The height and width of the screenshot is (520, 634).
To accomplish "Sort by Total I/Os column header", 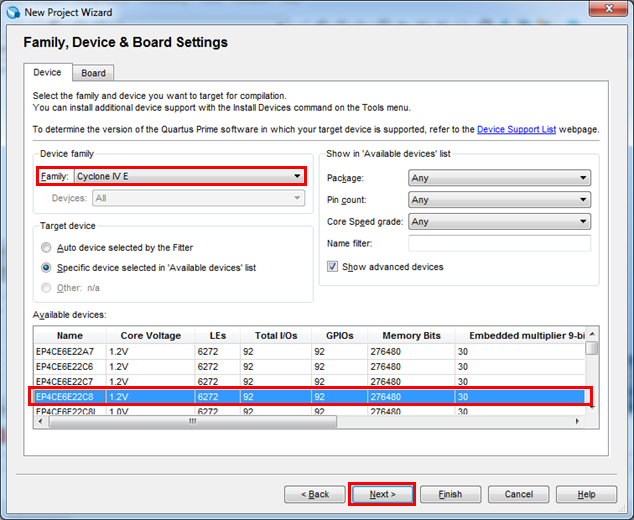I will pyautogui.click(x=276, y=336).
